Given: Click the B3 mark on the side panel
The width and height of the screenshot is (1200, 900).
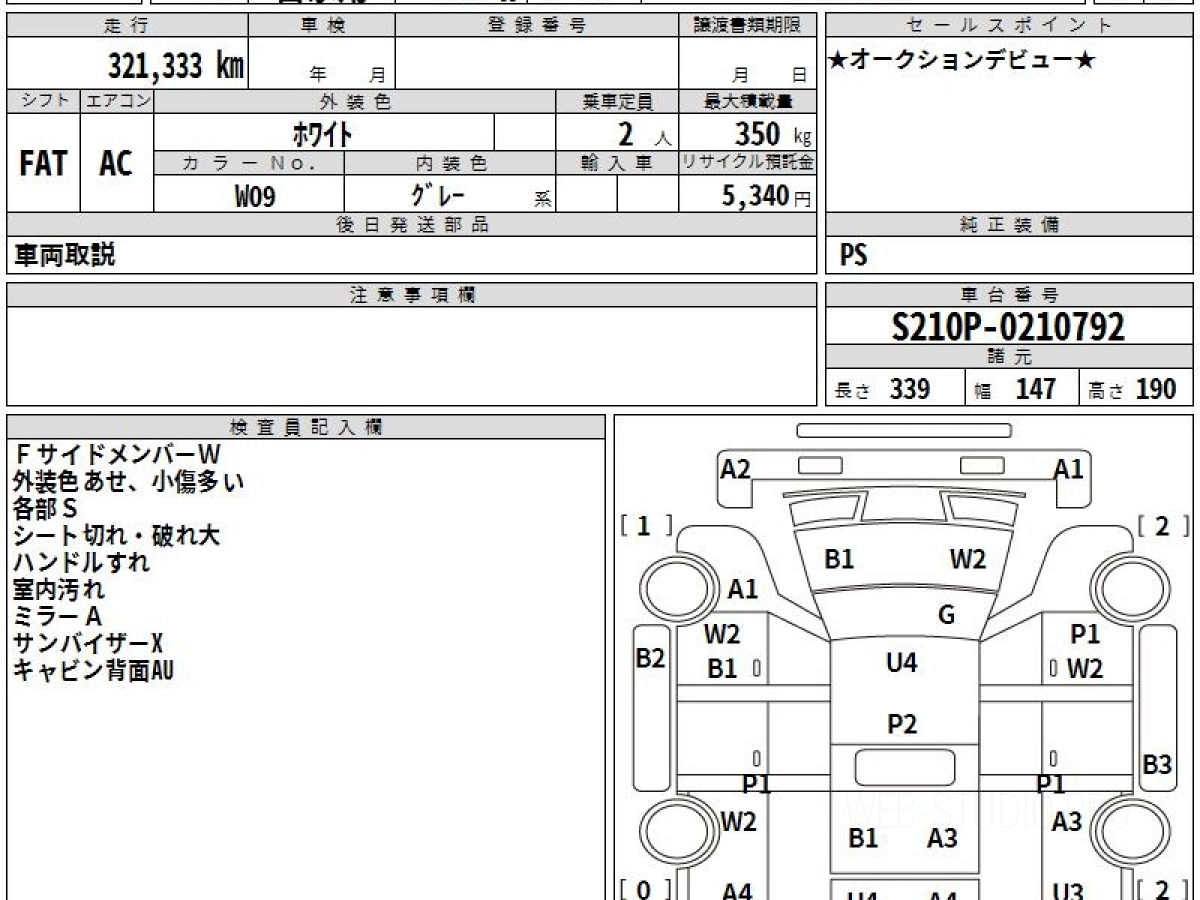Looking at the screenshot, I should pyautogui.click(x=1157, y=765).
